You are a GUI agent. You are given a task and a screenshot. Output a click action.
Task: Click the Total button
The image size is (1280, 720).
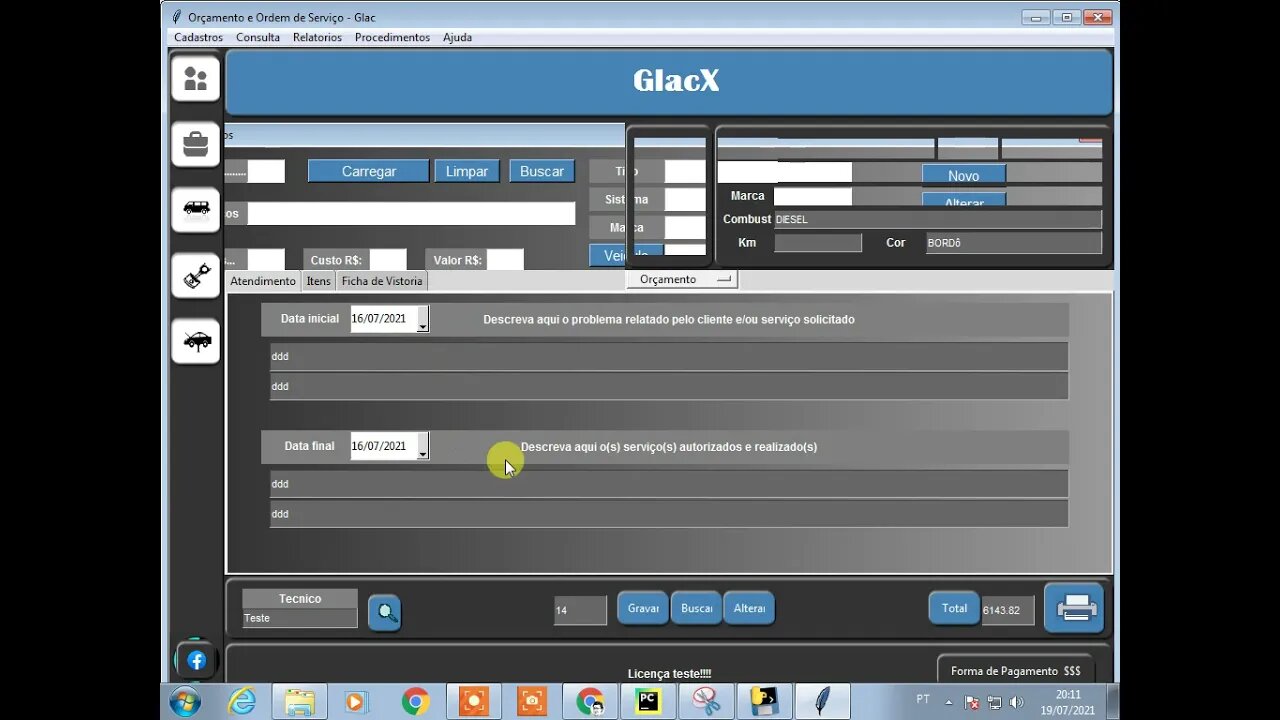click(x=954, y=608)
